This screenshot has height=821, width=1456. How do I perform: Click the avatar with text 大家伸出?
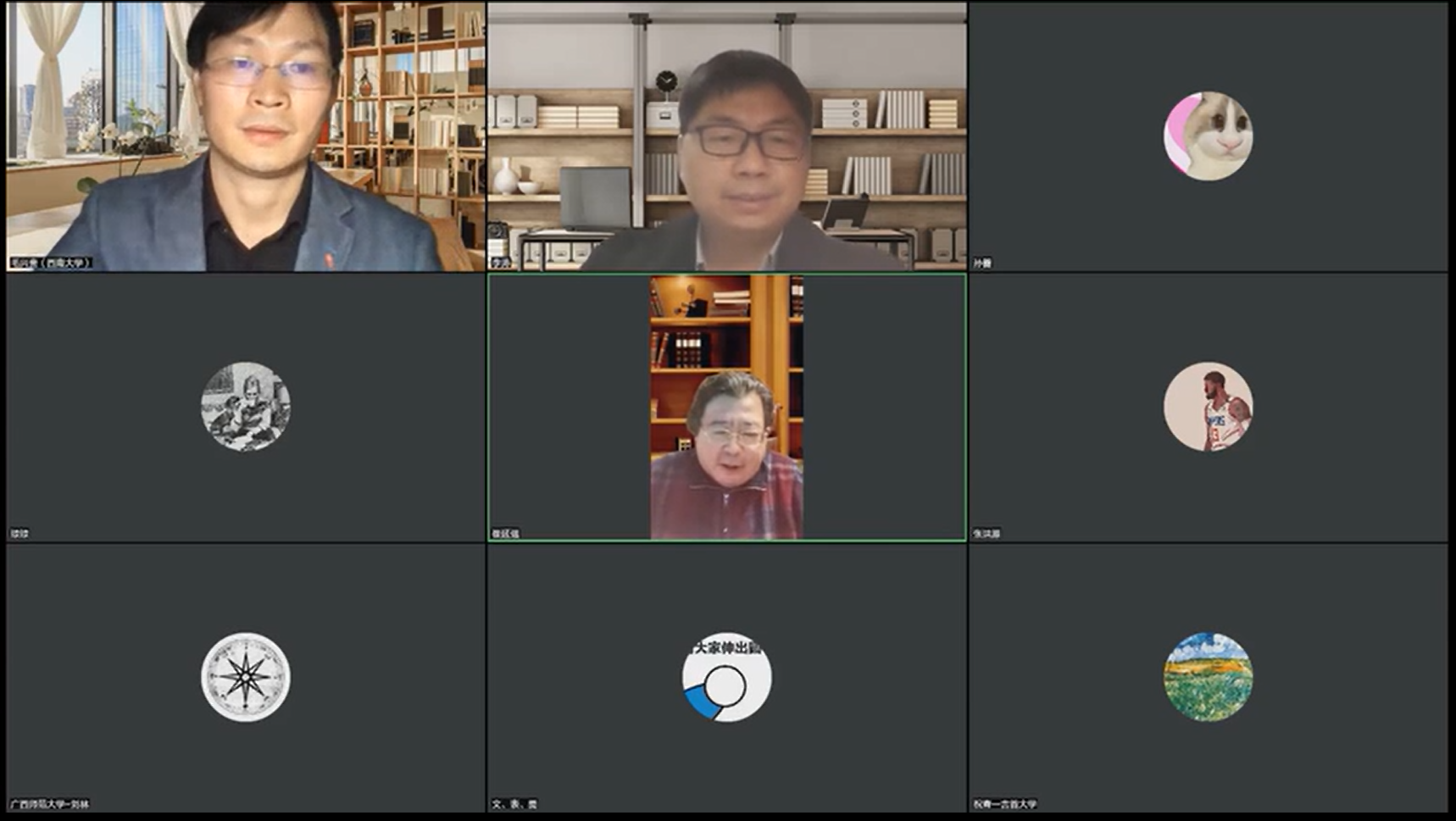(726, 676)
